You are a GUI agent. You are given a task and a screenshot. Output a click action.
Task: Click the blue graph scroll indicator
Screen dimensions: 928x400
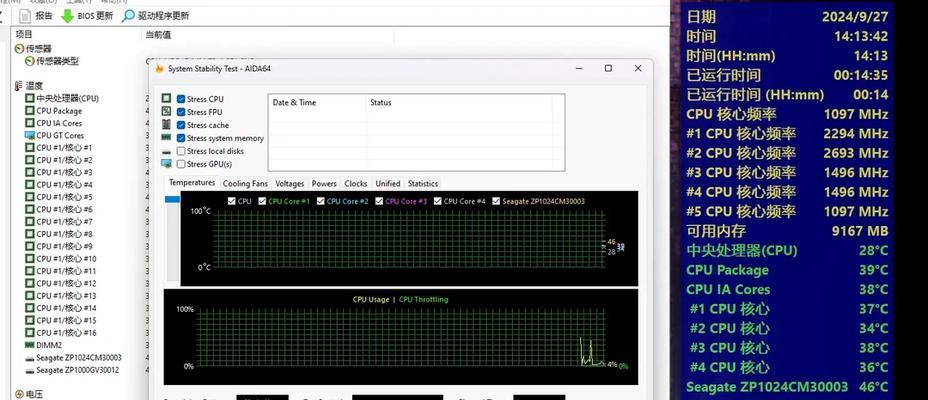(x=172, y=199)
